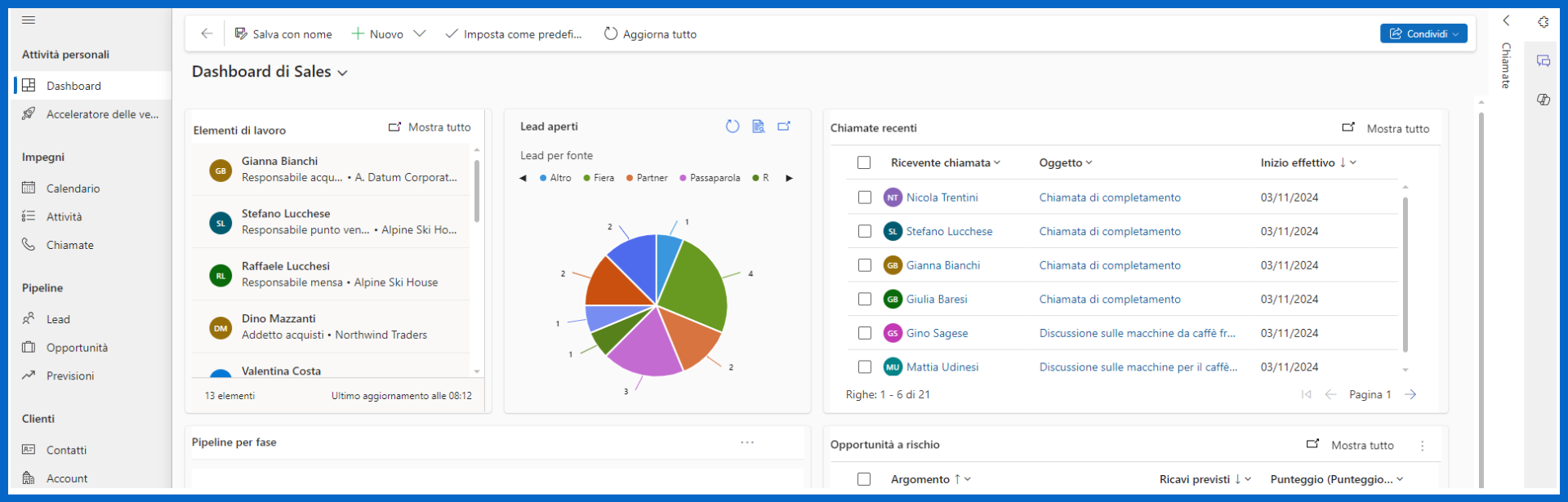
Task: Check the Nicola Trentini row checkbox
Action: click(865, 198)
